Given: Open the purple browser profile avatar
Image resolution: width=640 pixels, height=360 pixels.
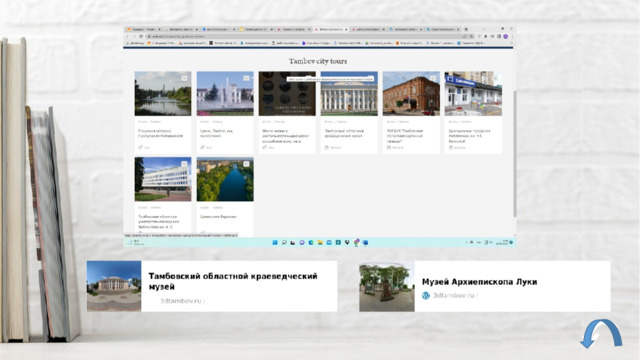Looking at the screenshot, I should point(505,36).
